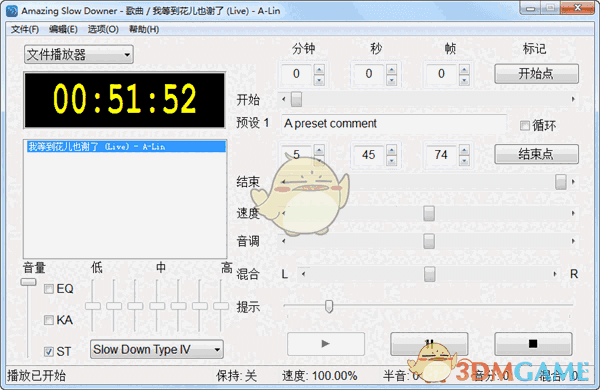This screenshot has height=390, width=600.
Task: Click the Play button
Action: [326, 343]
